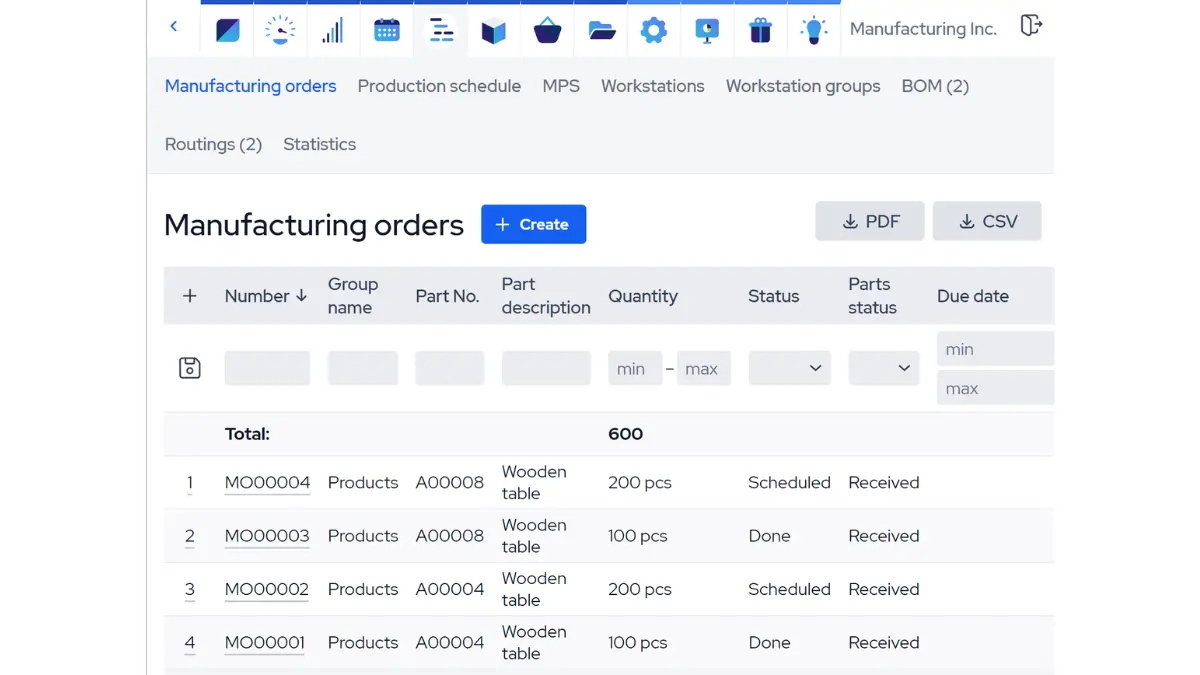Open the Status filter dropdown
This screenshot has width=1200, height=675.
click(x=789, y=368)
